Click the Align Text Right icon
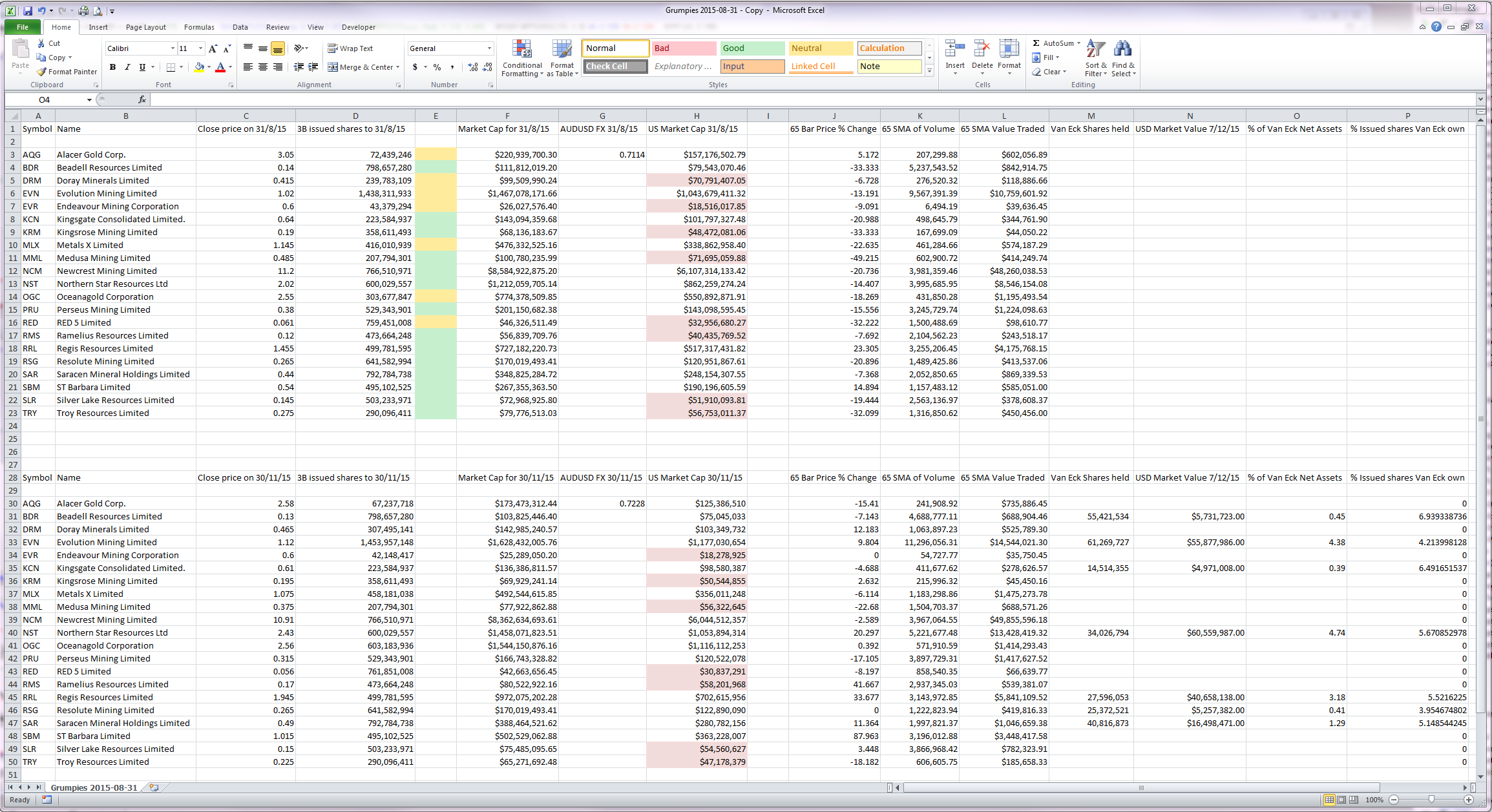Viewport: 1492px width, 812px height. point(278,67)
